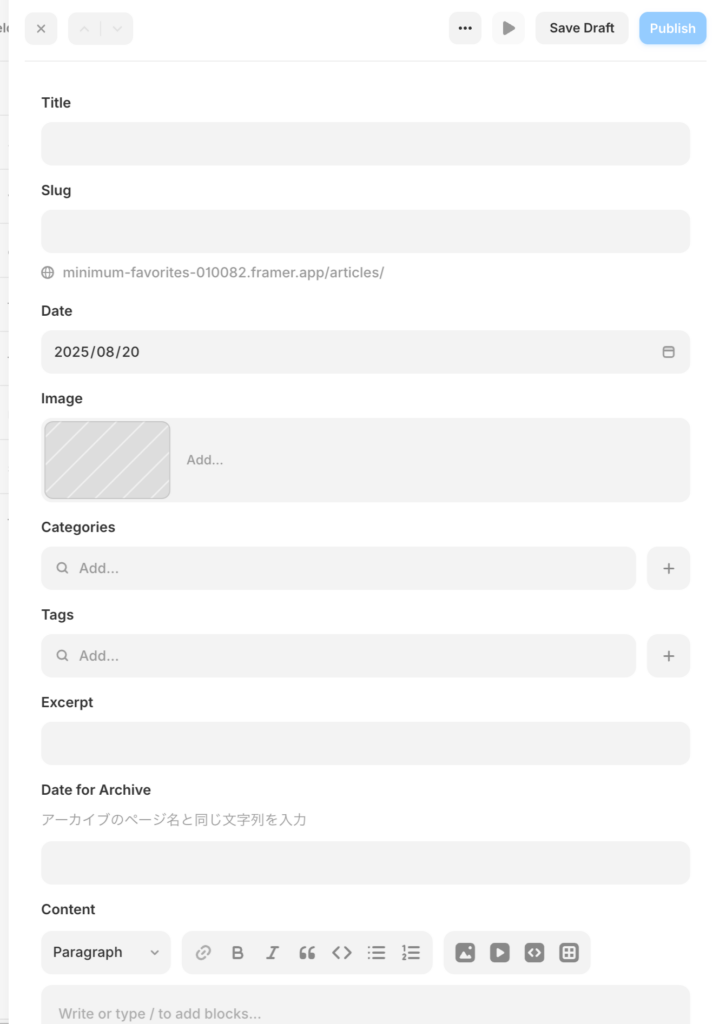Add a new tag with plus button
This screenshot has height=1024, width=713.
click(x=668, y=656)
